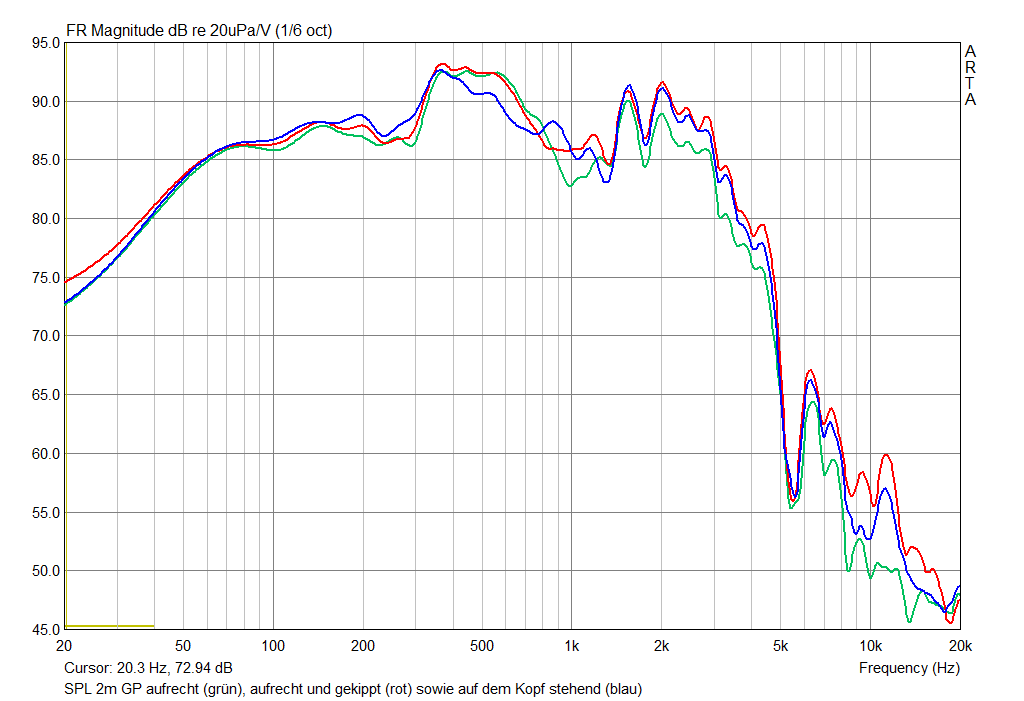Click the red curve start at 20 Hz
This screenshot has height=701, width=1024.
tap(66, 283)
